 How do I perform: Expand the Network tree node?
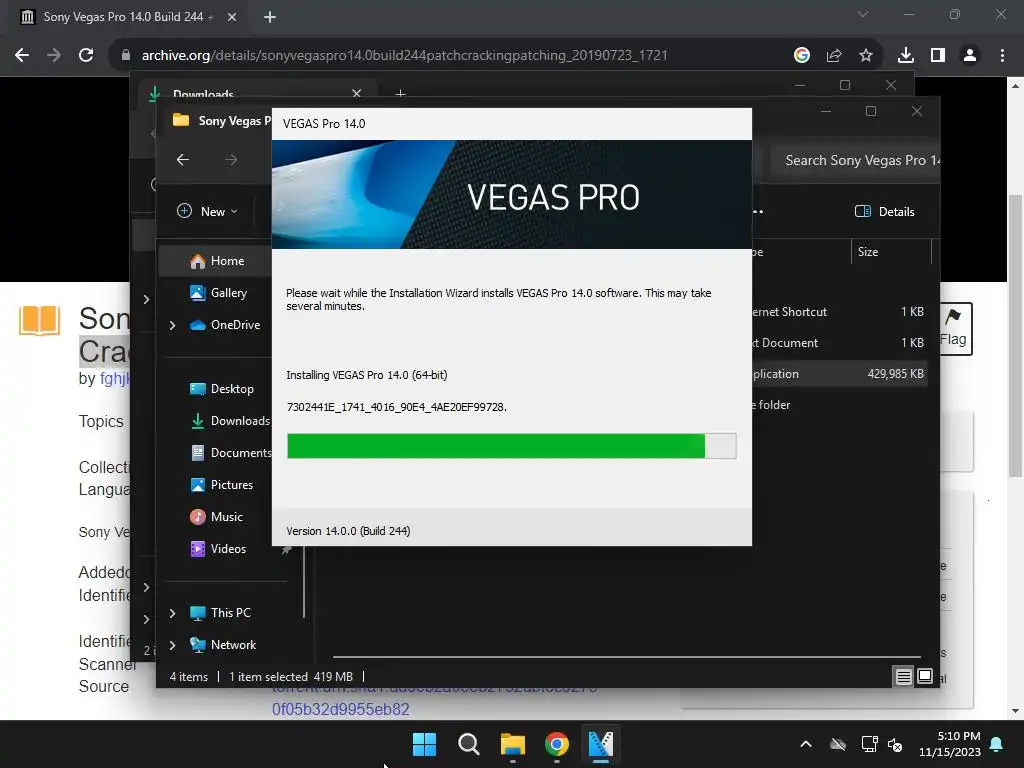click(x=172, y=645)
